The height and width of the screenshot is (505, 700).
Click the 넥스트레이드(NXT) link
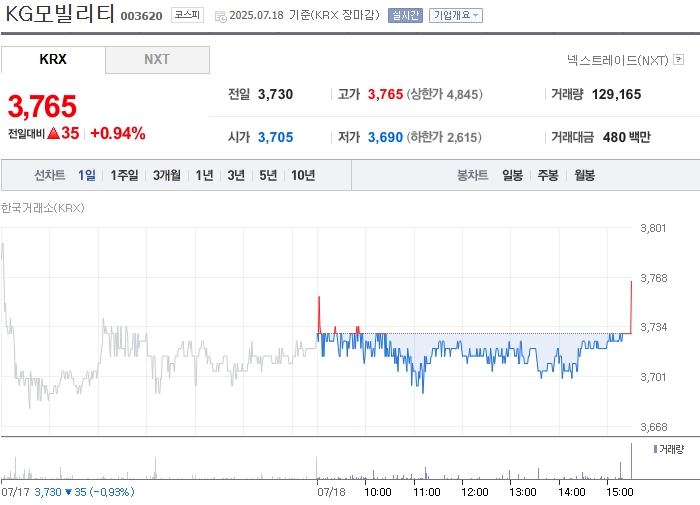(x=617, y=60)
